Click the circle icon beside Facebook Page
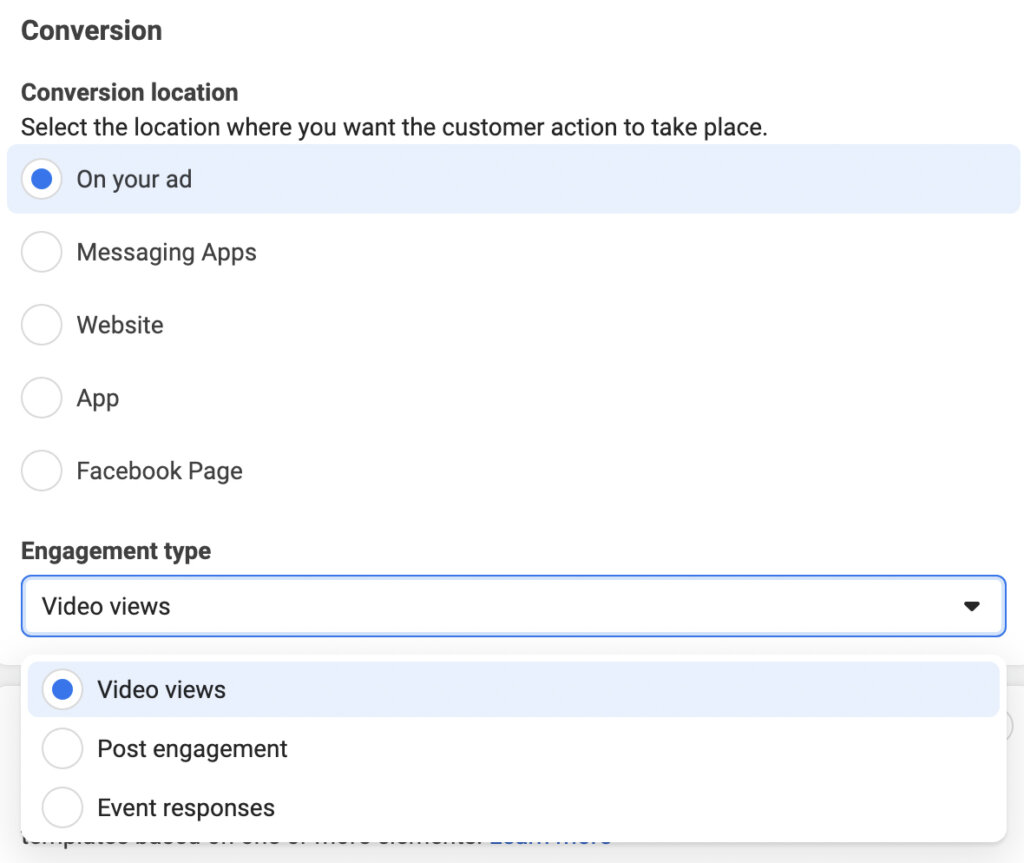This screenshot has height=863, width=1024. [41, 471]
